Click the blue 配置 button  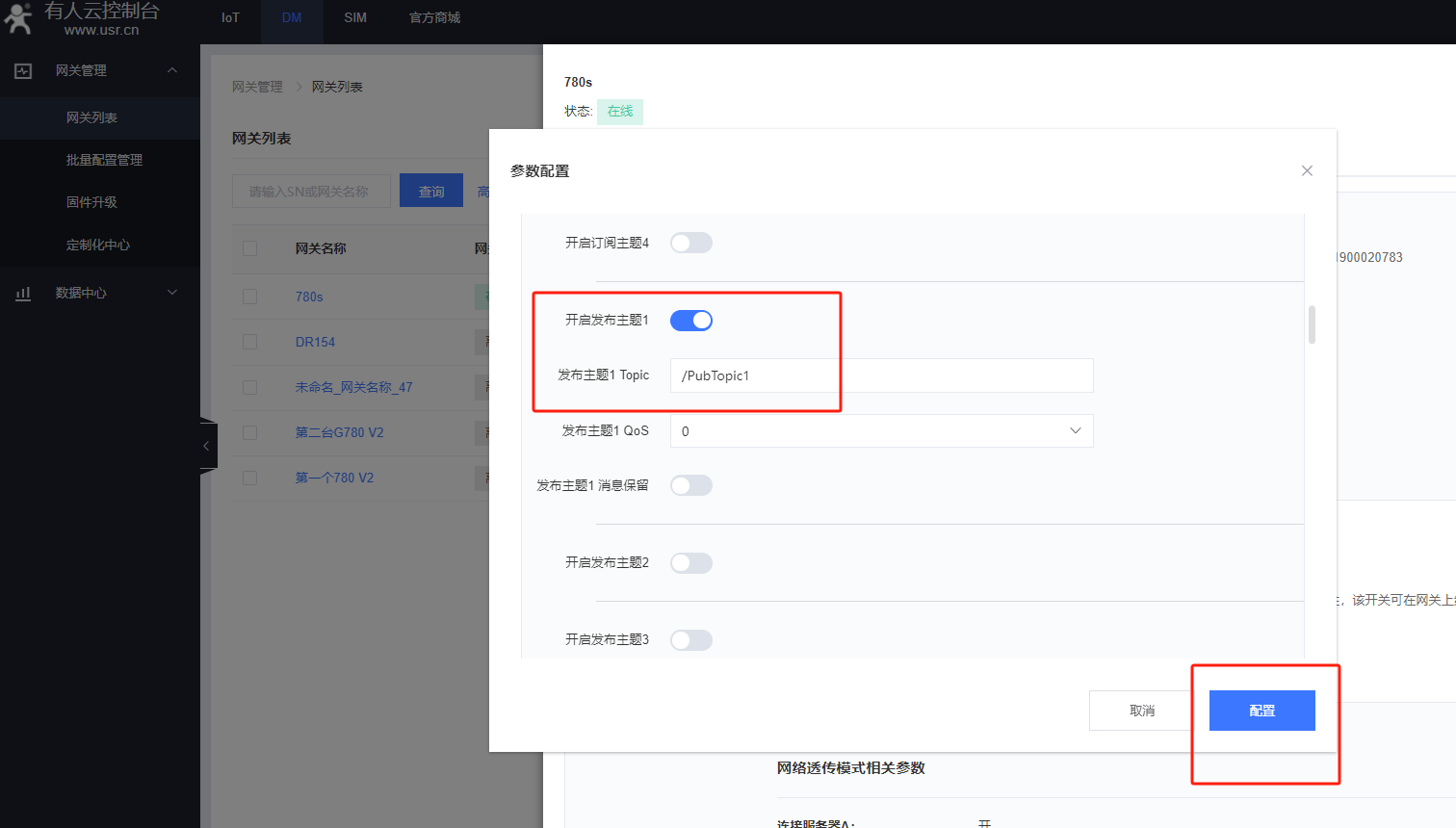tap(1261, 711)
